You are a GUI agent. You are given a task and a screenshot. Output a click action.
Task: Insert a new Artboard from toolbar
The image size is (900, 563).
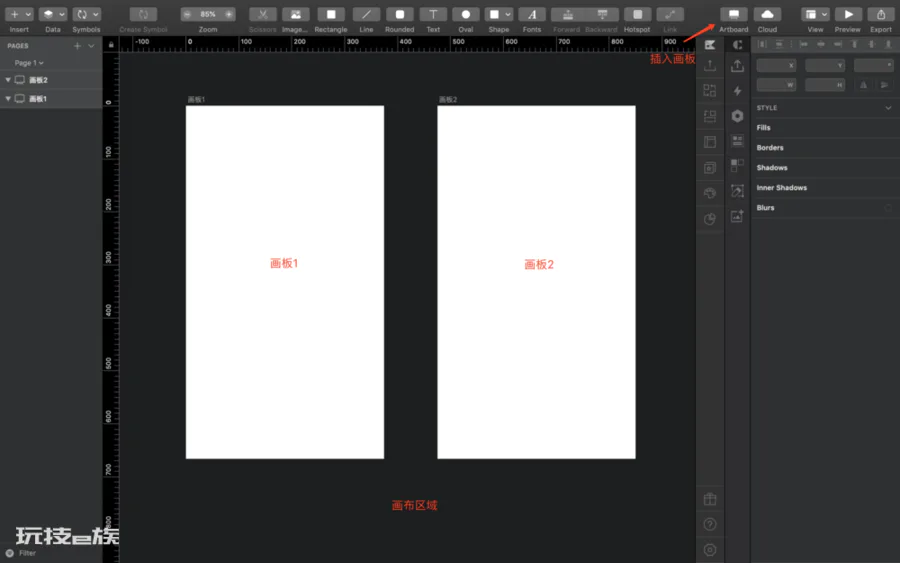pos(734,14)
